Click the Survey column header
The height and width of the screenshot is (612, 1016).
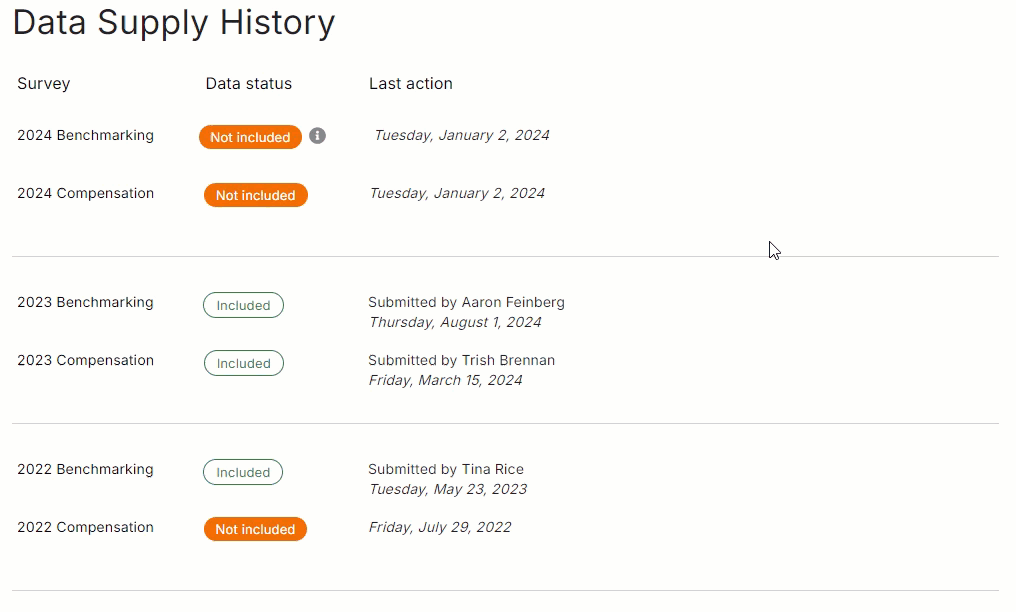tap(43, 83)
